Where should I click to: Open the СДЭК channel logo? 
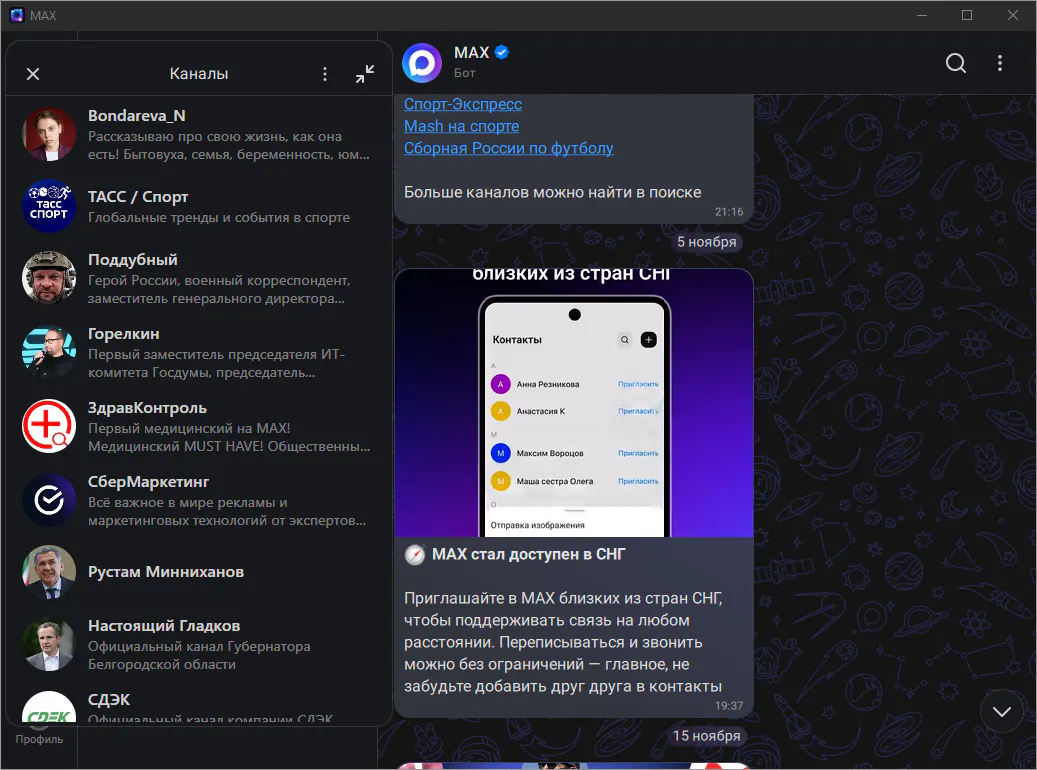(x=49, y=708)
